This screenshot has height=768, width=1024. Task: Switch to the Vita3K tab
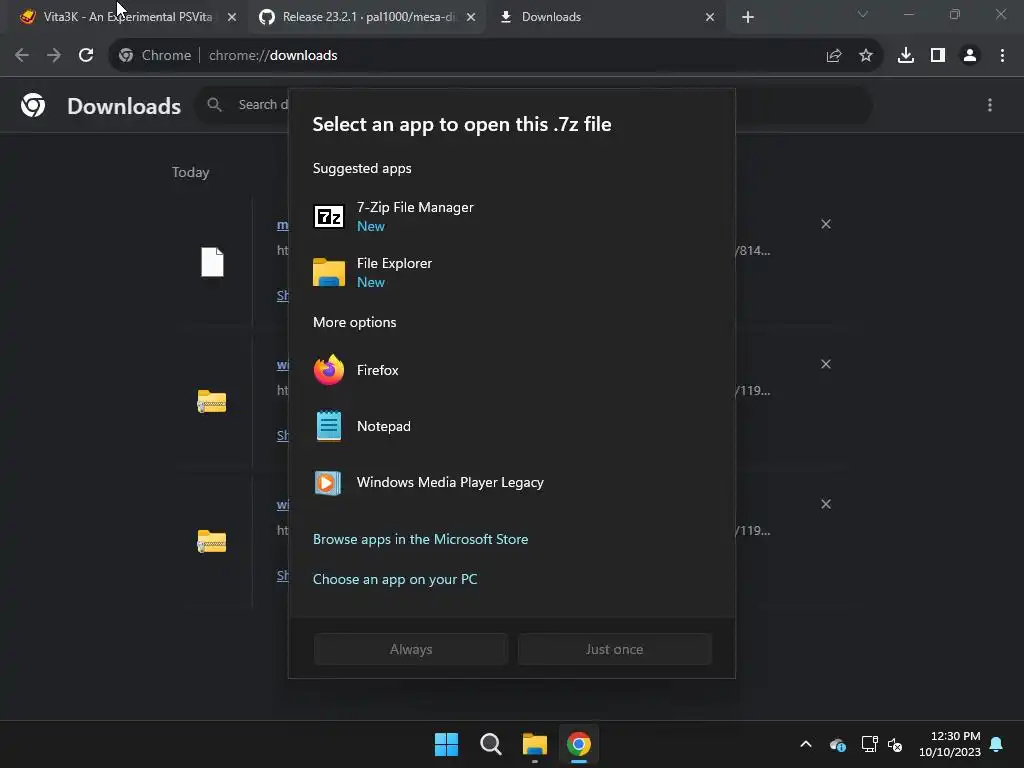[128, 17]
